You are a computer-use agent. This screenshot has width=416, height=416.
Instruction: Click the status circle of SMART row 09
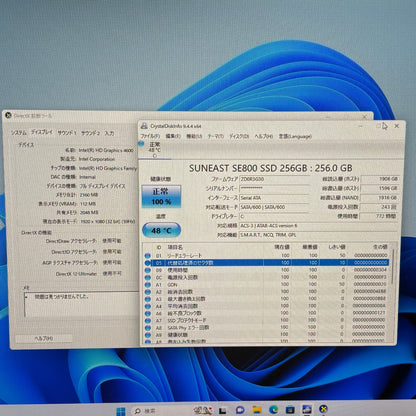pyautogui.click(x=147, y=270)
